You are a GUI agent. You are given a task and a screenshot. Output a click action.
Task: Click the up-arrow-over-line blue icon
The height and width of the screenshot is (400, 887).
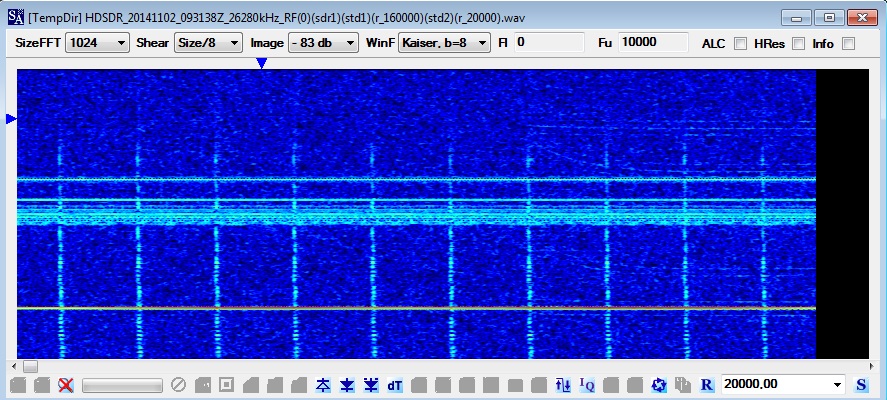point(323,385)
